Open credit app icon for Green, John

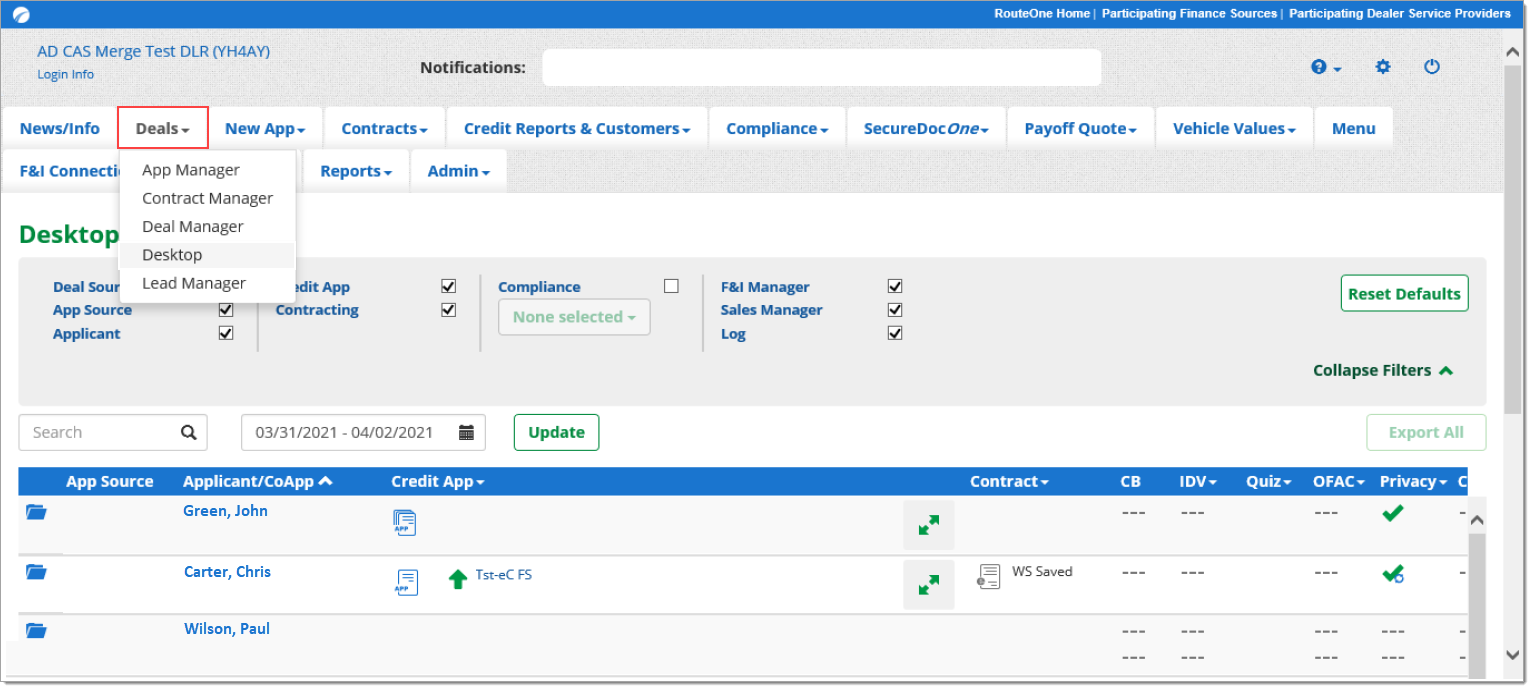(405, 523)
